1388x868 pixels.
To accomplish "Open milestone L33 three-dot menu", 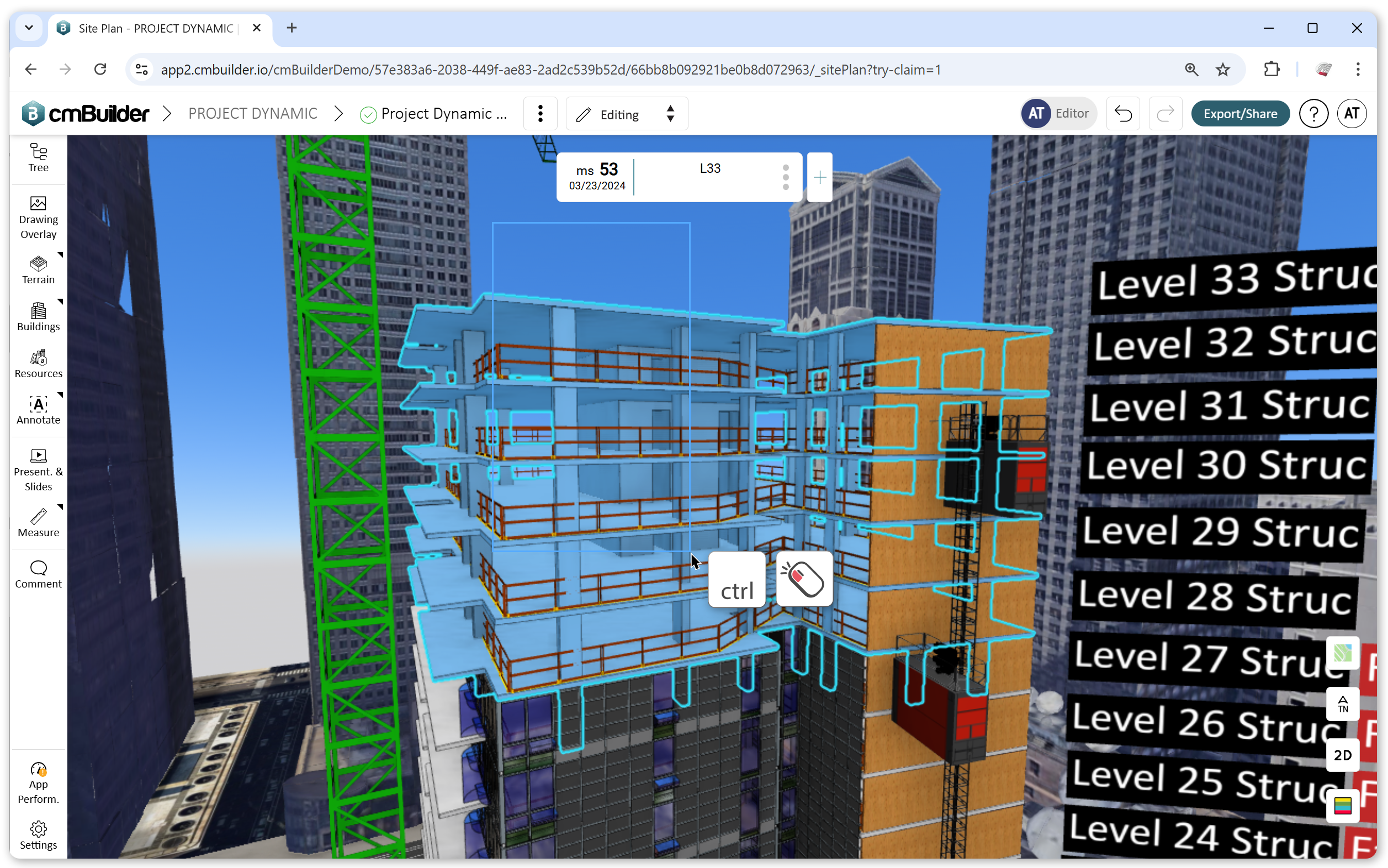I will point(785,177).
